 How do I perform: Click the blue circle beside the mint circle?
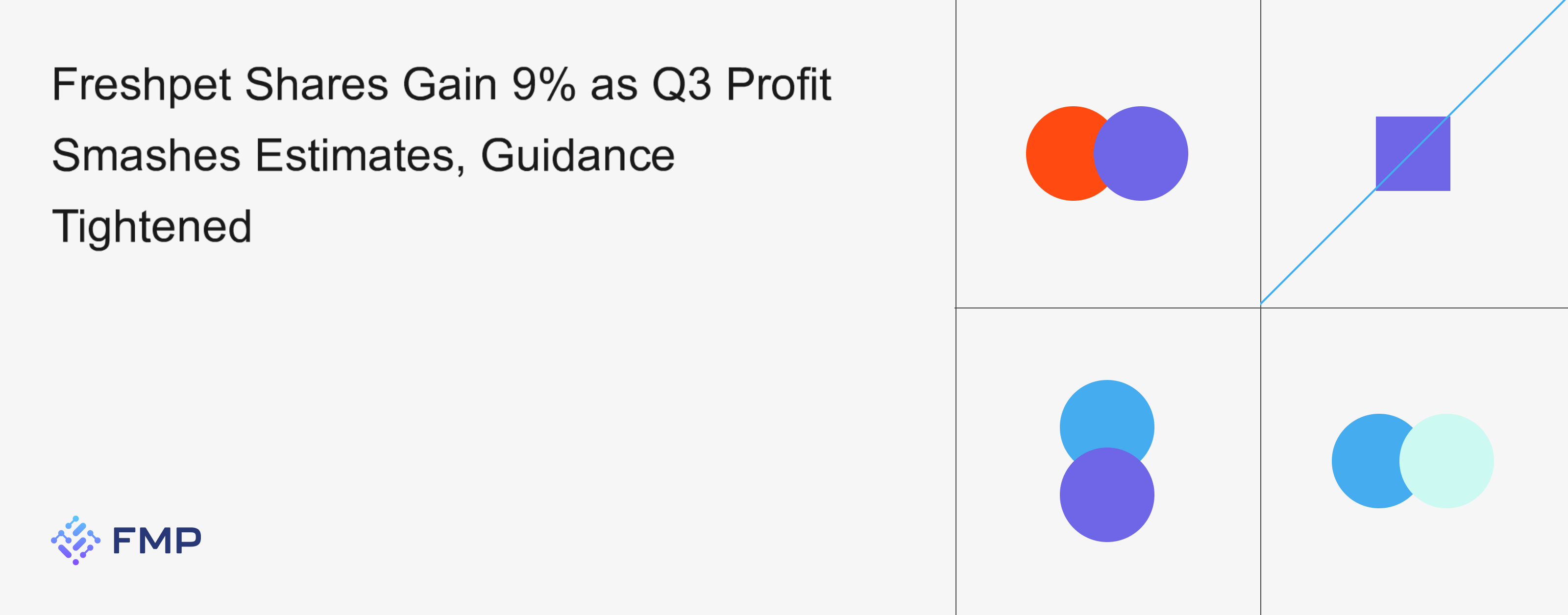1364,461
